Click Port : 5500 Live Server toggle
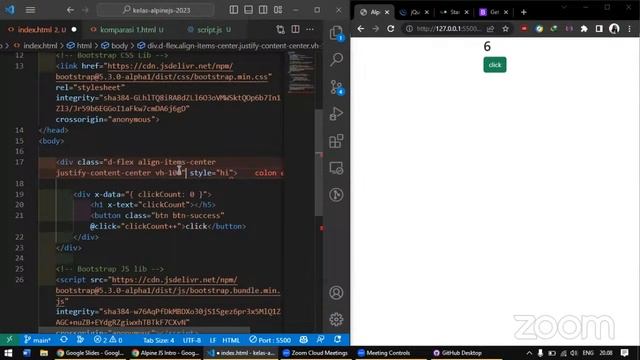 (x=270, y=340)
